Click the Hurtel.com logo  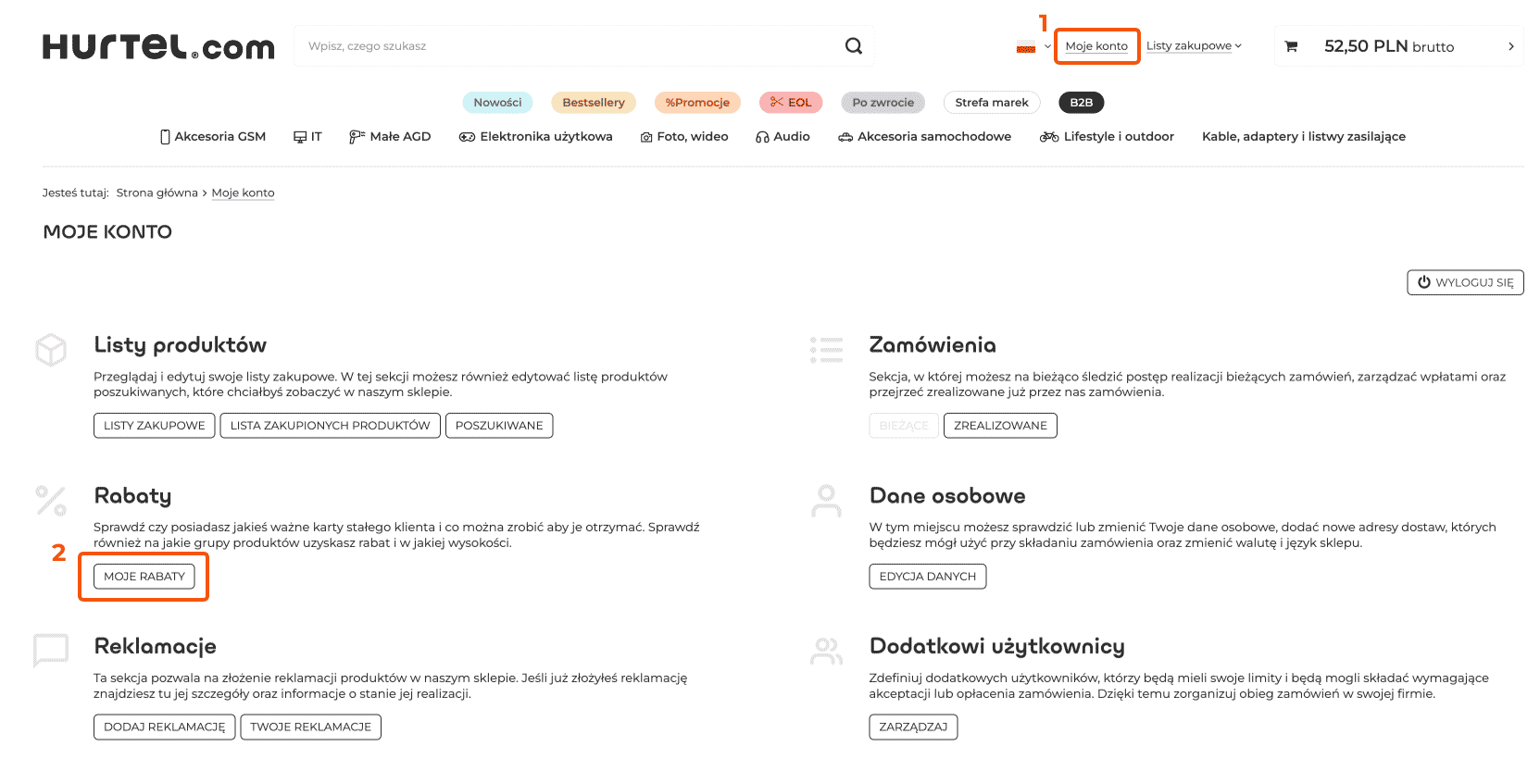158,47
